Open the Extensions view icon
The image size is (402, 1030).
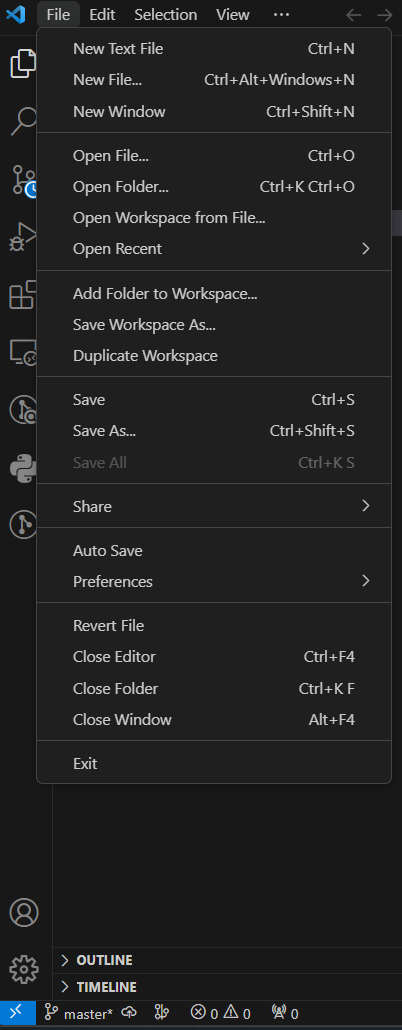tap(24, 294)
